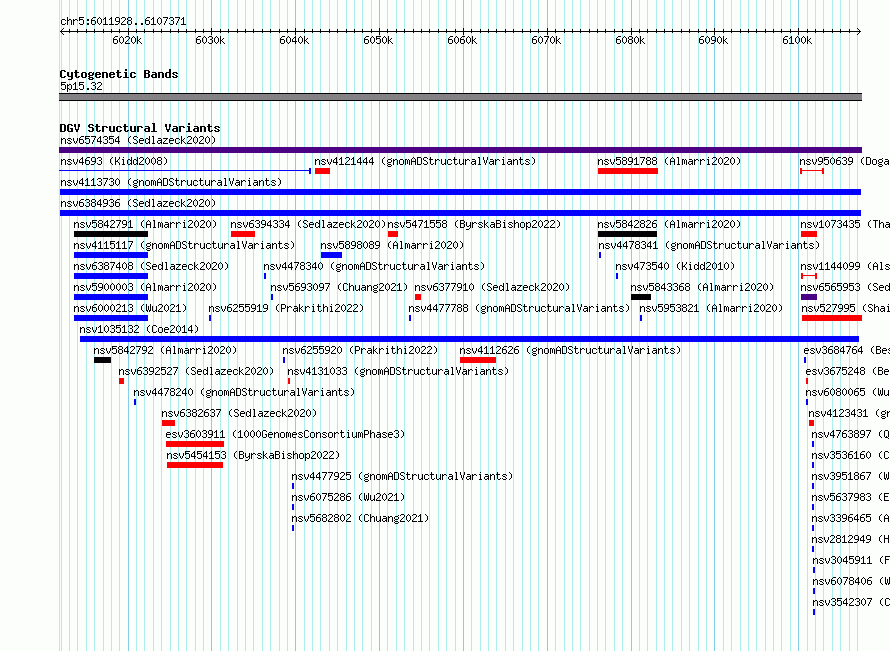Click the black nsv5842791 variant bar
The width and height of the screenshot is (890, 651).
pyautogui.click(x=111, y=234)
